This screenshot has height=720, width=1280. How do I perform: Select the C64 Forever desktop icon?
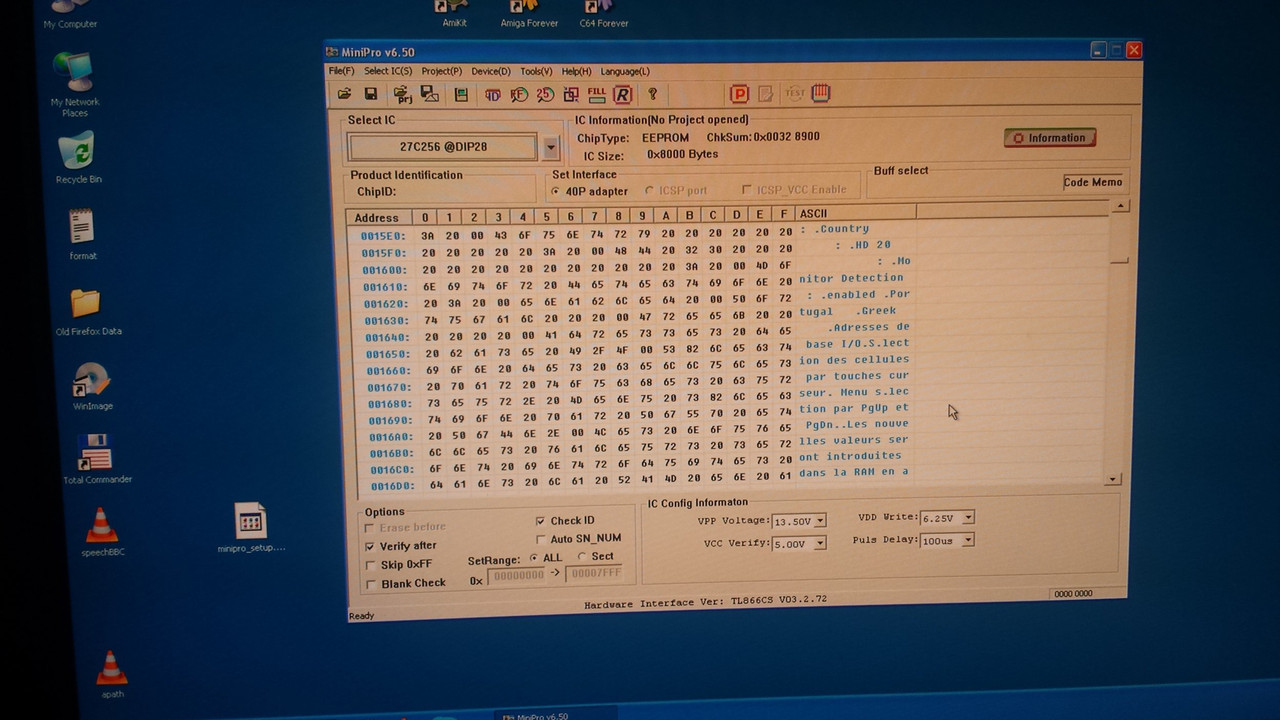pos(603,15)
